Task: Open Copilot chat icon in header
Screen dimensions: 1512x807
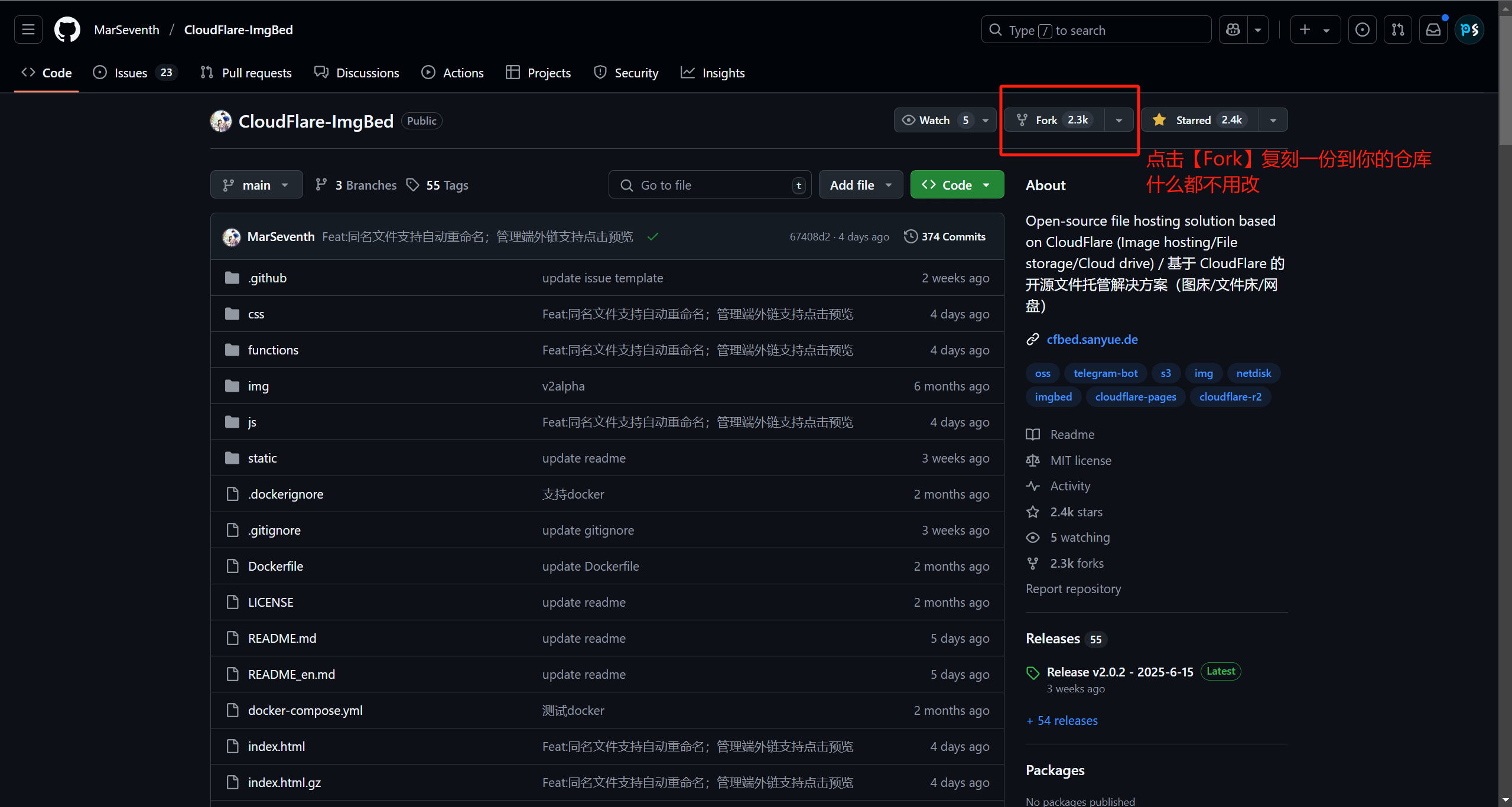Action: click(1233, 30)
